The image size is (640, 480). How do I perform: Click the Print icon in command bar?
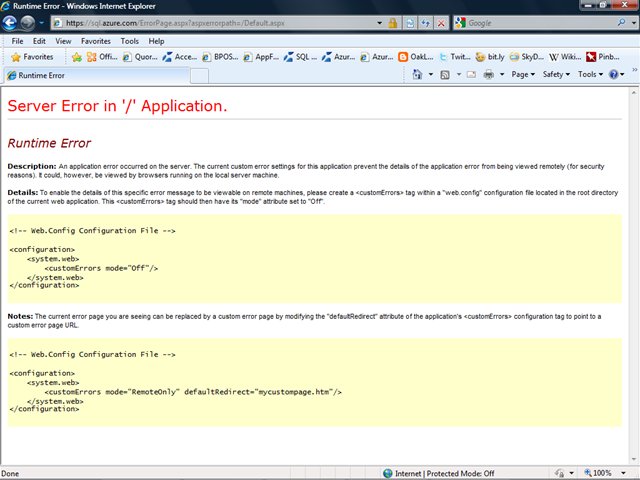(x=489, y=74)
